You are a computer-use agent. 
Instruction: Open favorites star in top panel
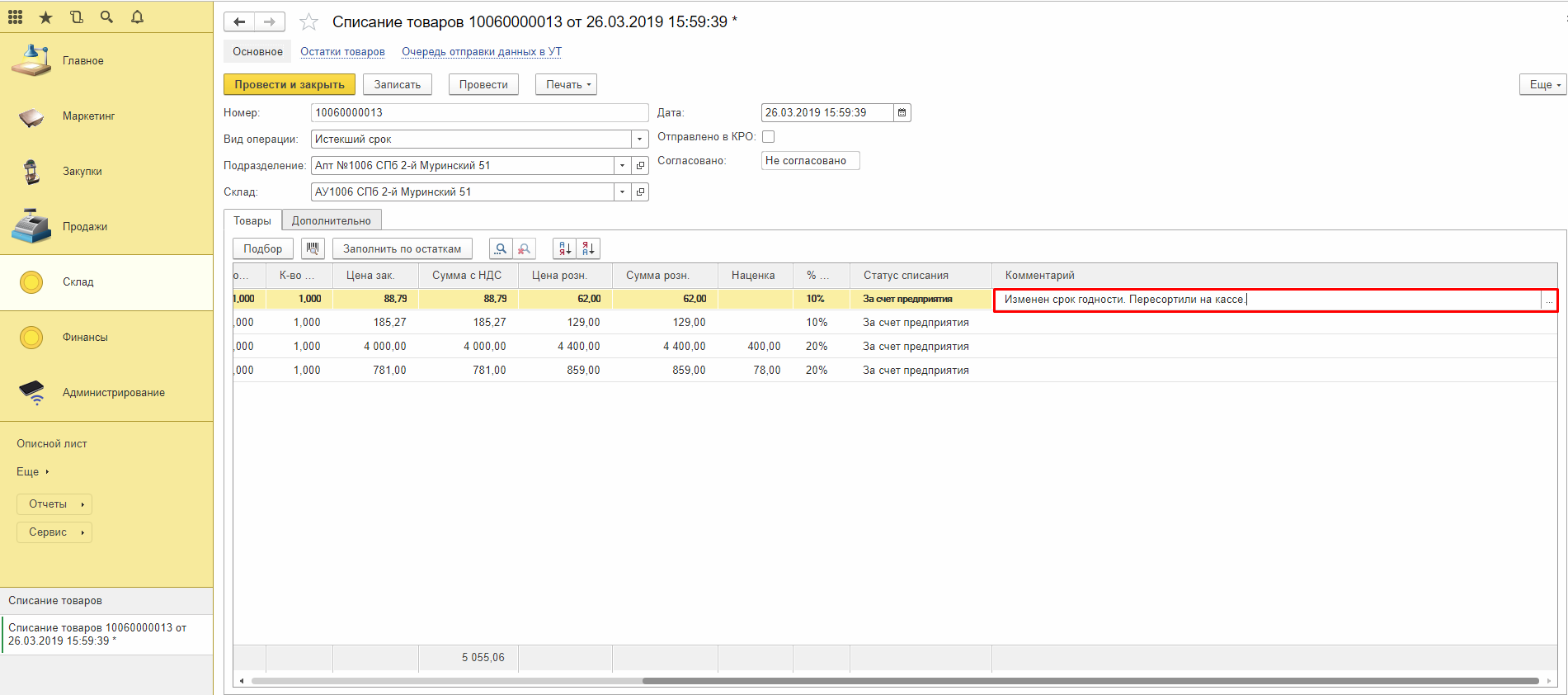(x=45, y=17)
